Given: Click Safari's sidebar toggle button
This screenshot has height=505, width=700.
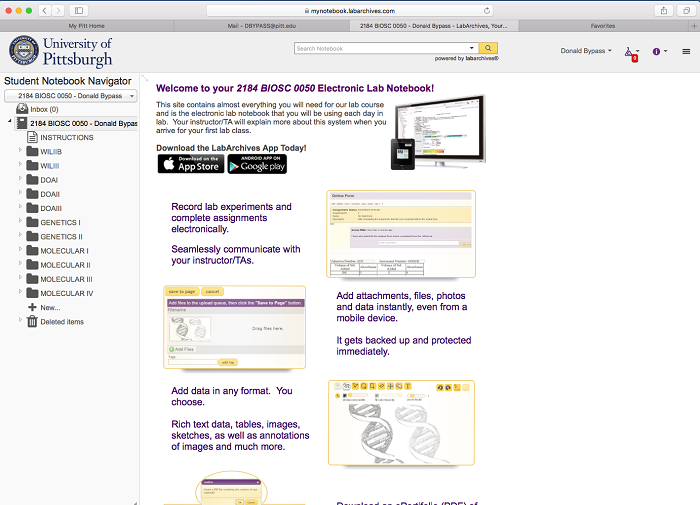Looking at the screenshot, I should pos(79,10).
